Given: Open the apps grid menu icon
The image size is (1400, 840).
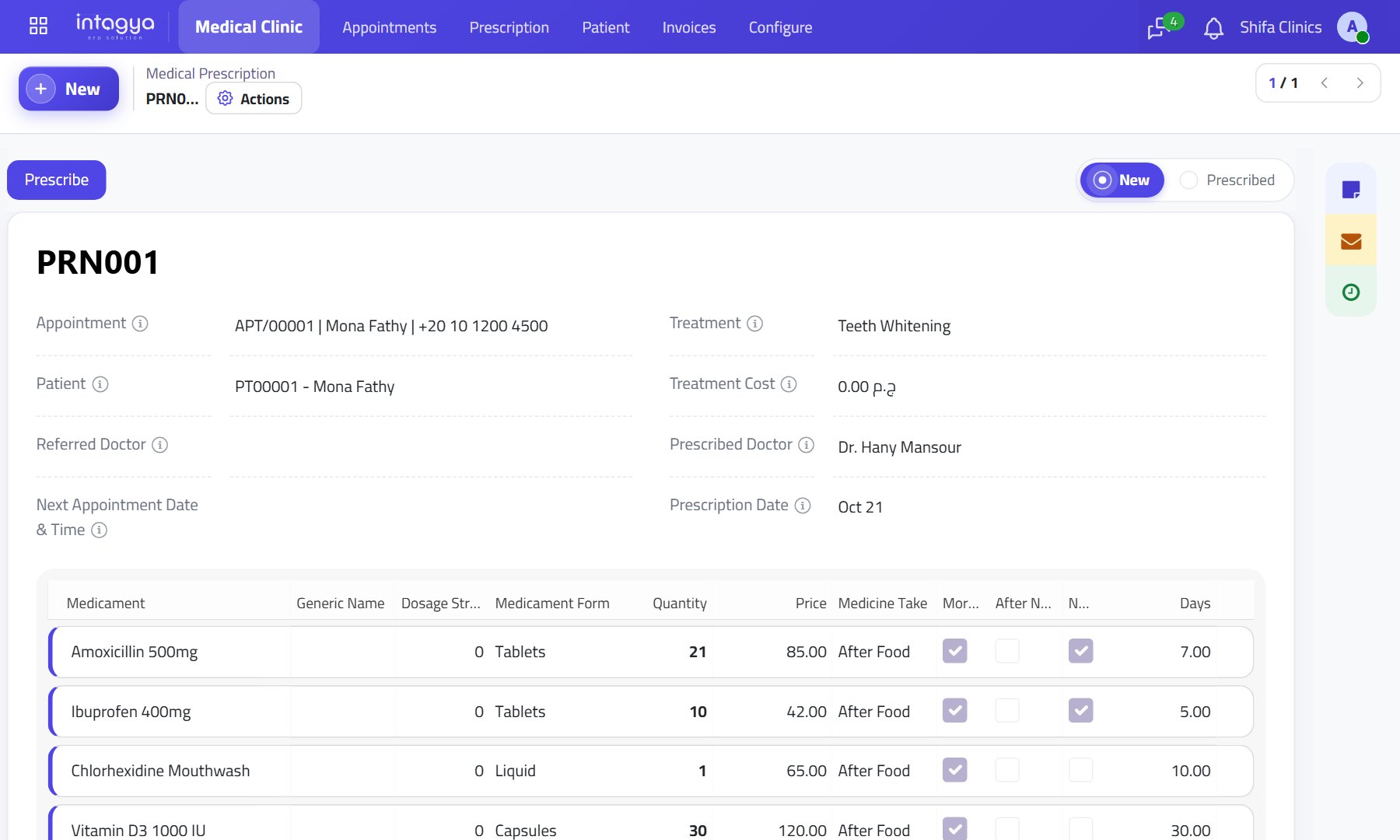Looking at the screenshot, I should (x=38, y=26).
